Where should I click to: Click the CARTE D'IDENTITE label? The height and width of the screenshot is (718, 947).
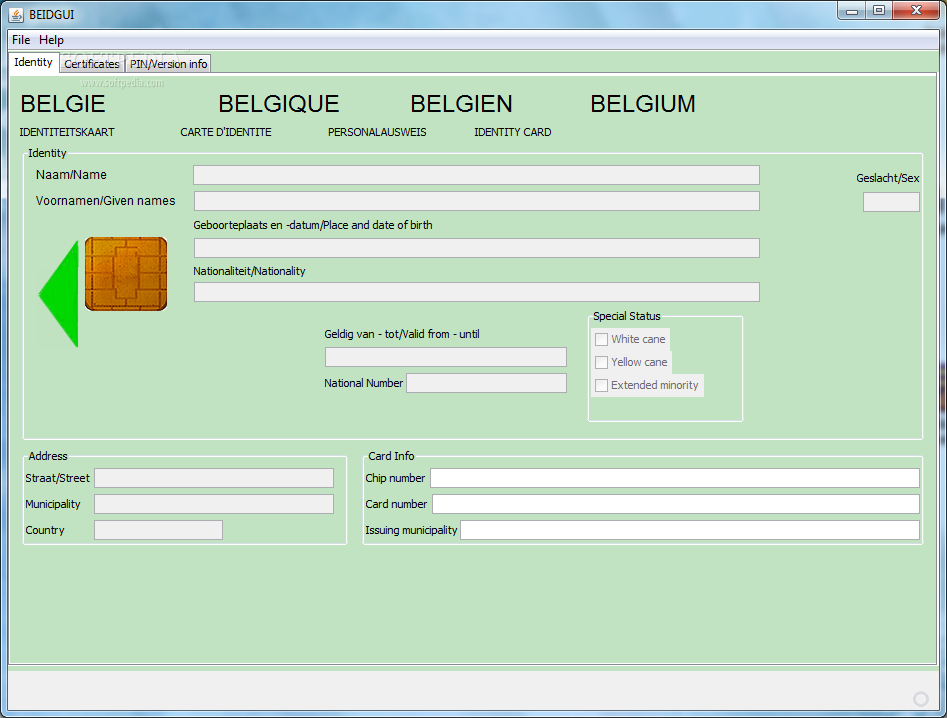[226, 132]
